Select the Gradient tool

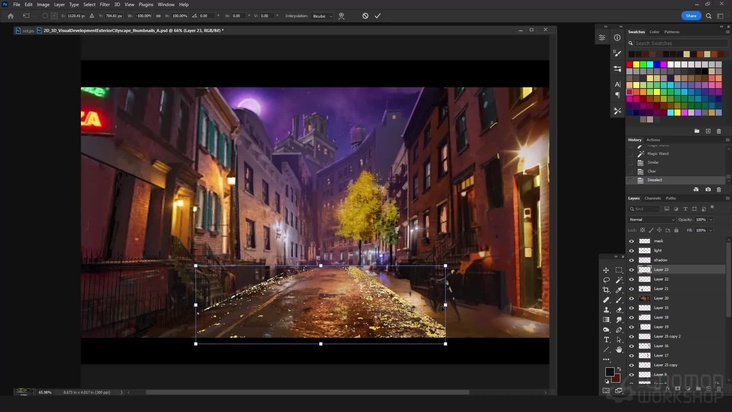coord(606,320)
